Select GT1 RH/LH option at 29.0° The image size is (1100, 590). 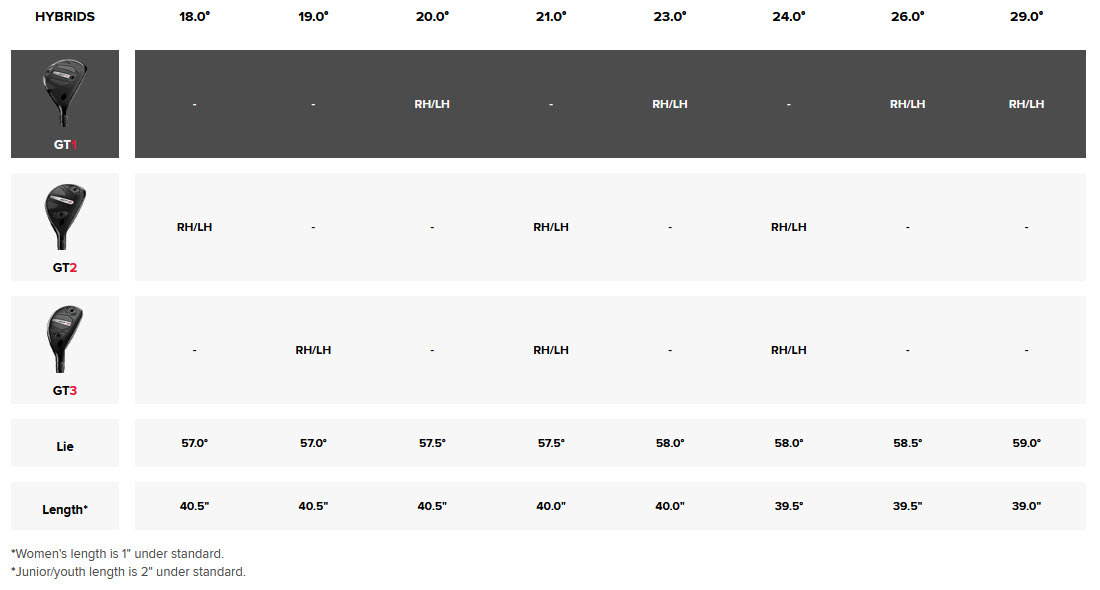[x=1026, y=104]
